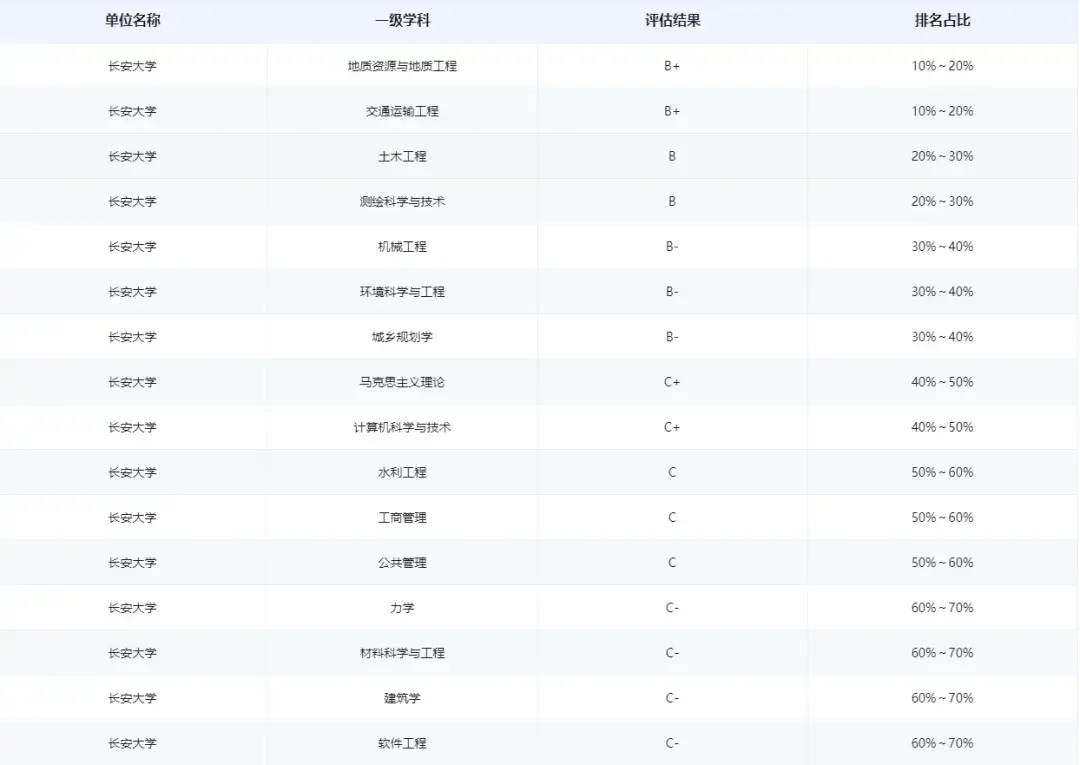Viewport: 1080px width, 765px height.
Task: Select the 软件工程 subject cell
Action: click(x=402, y=744)
